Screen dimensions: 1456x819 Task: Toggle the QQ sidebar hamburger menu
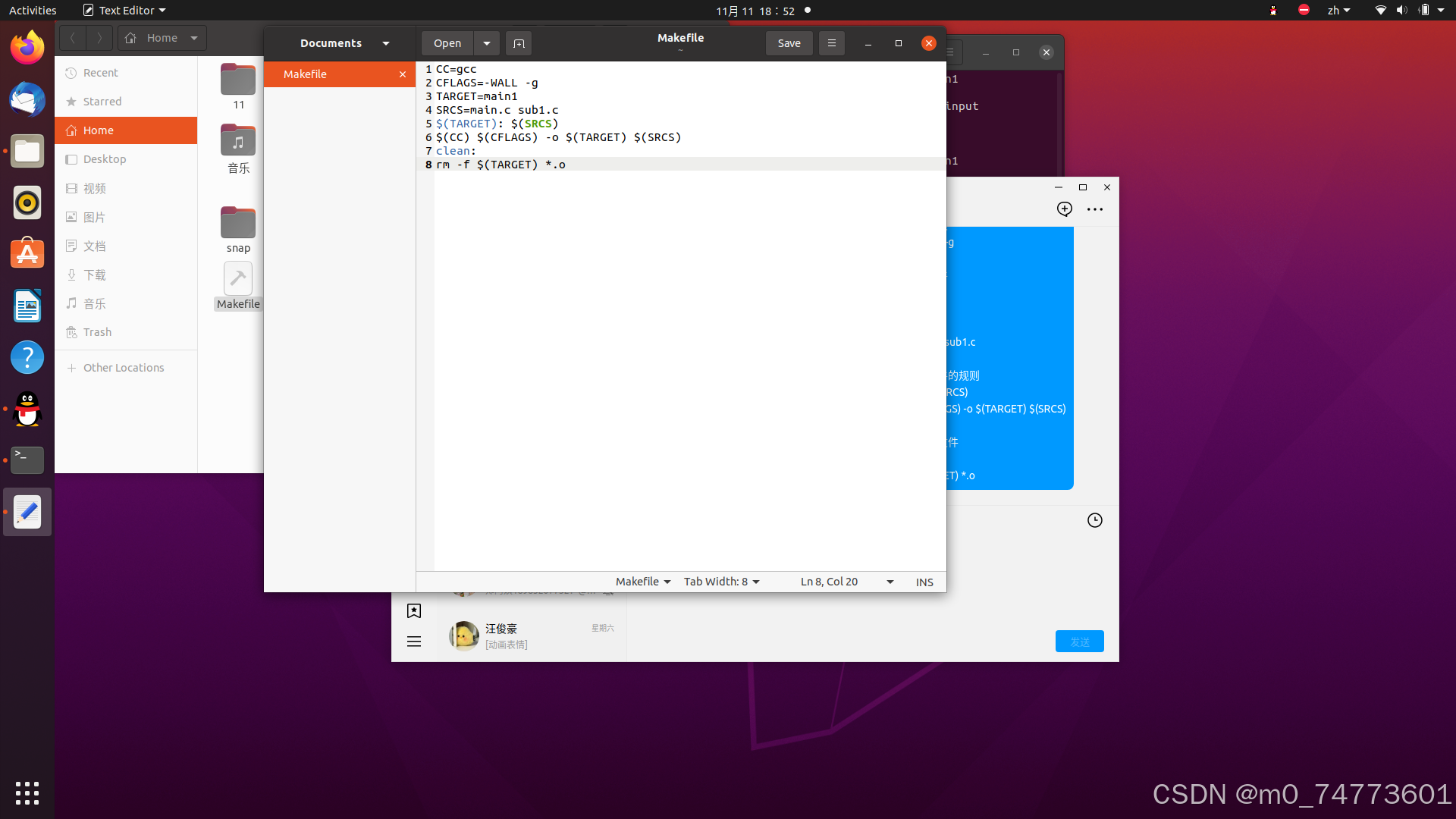(414, 641)
